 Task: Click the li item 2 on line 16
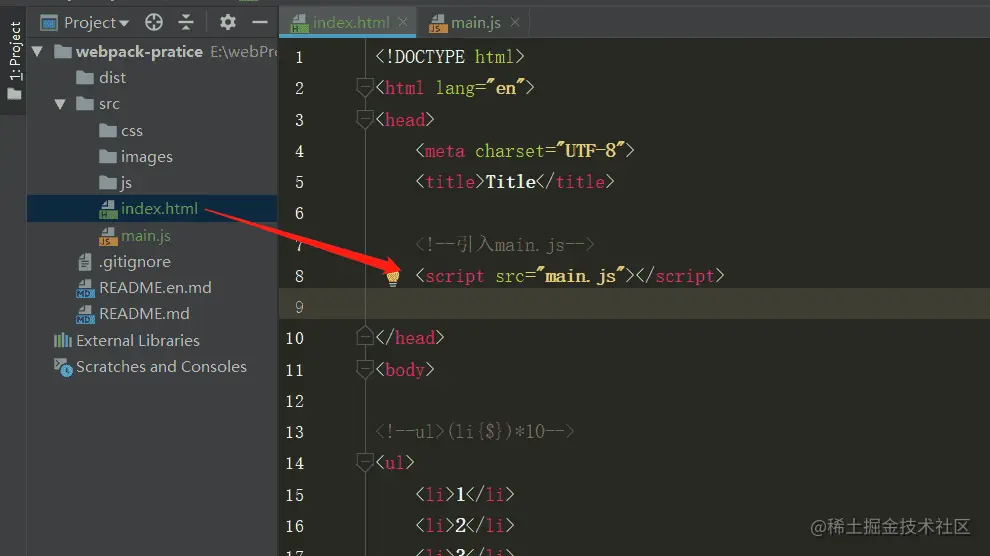(465, 525)
